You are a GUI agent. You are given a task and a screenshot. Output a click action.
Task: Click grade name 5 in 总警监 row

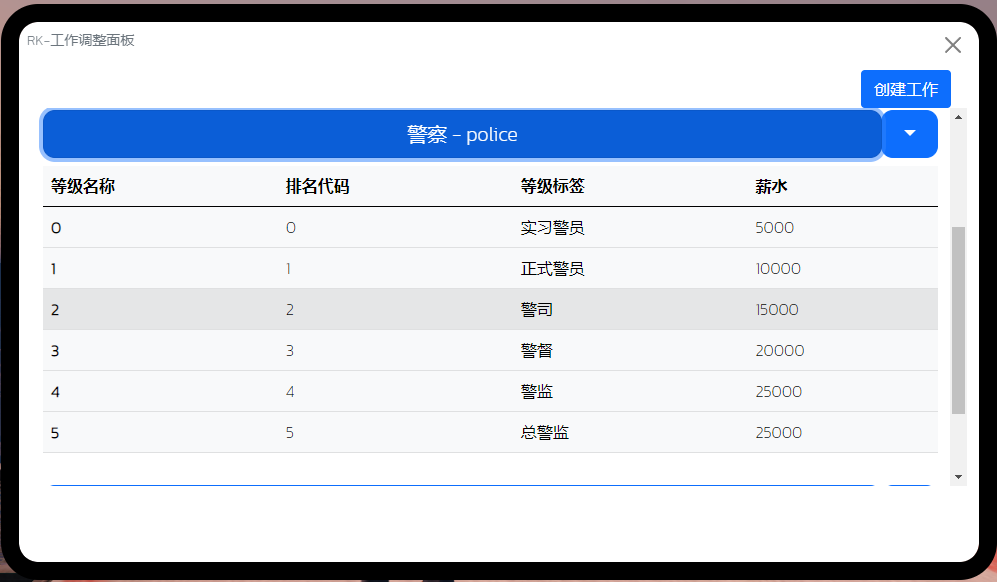click(x=55, y=433)
